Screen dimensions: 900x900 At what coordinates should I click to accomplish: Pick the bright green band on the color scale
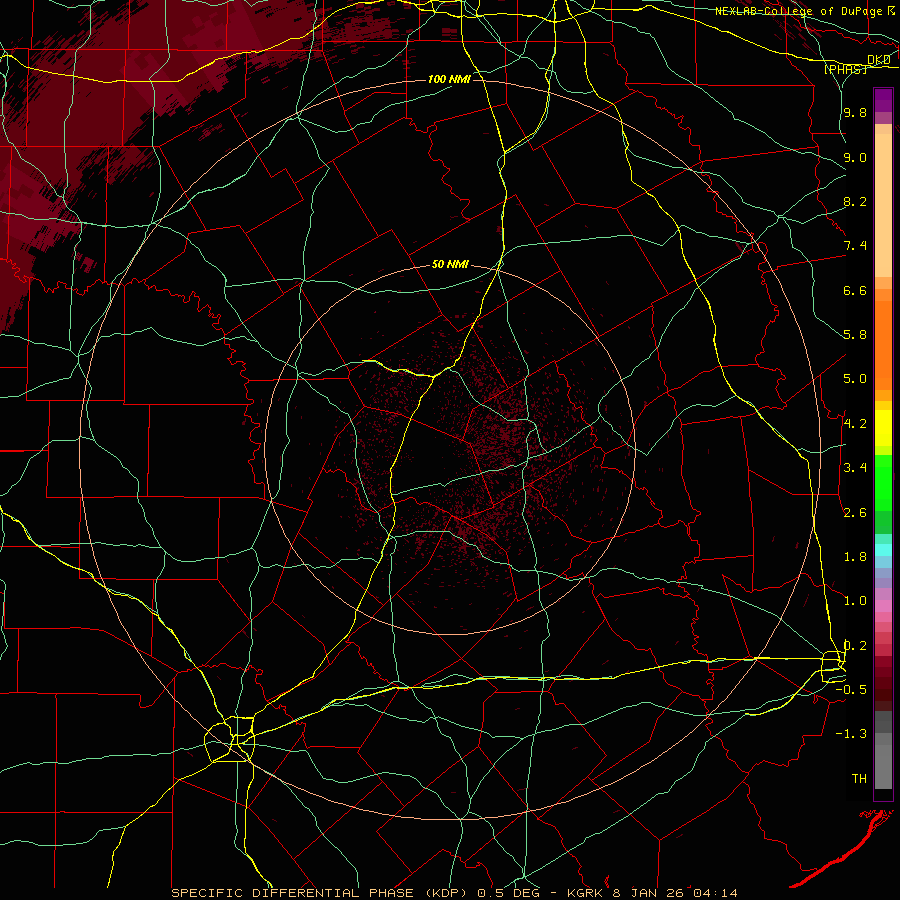click(x=883, y=483)
